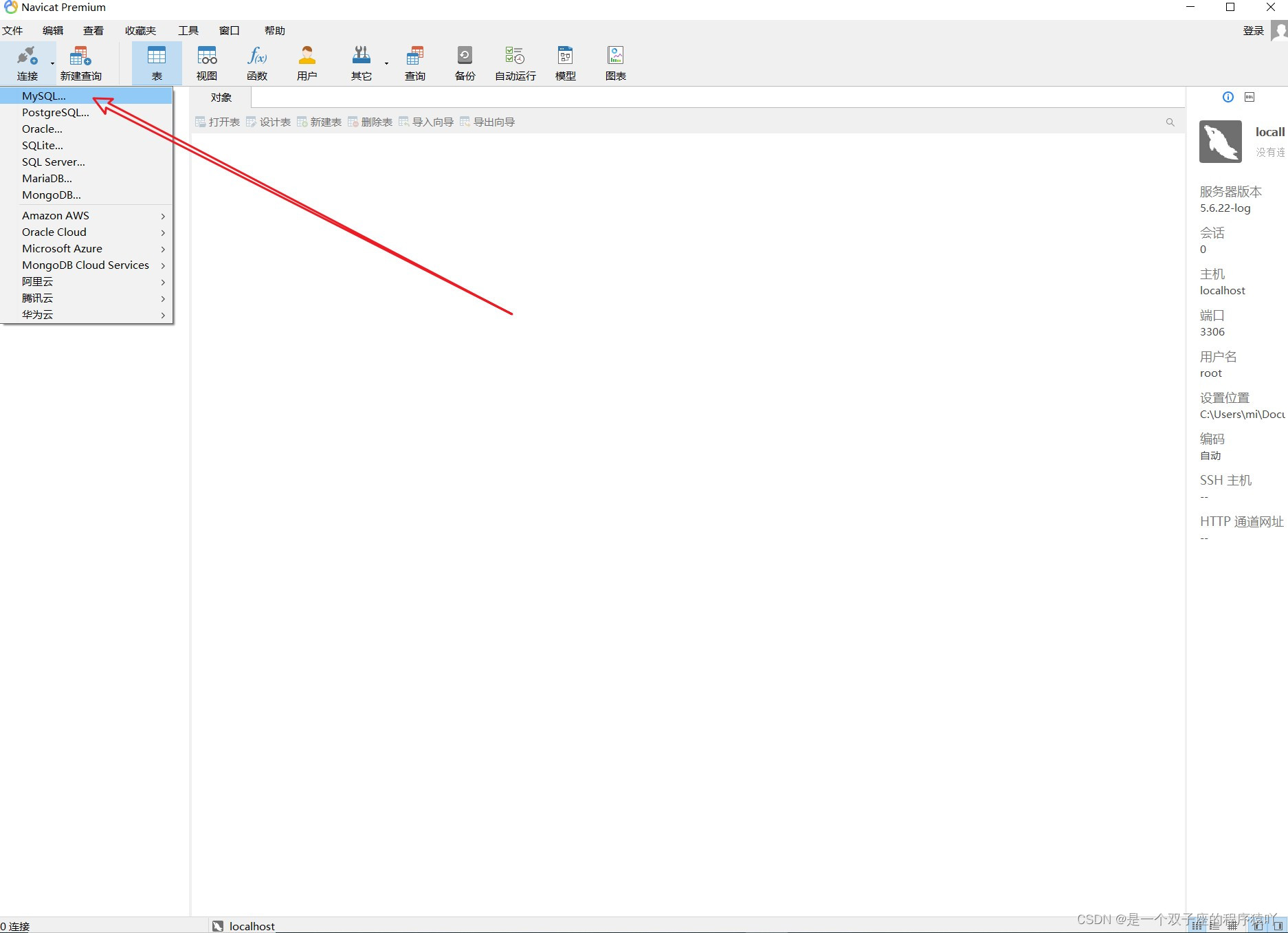Choose MariaDB... from the connection menu
1288x933 pixels.
(x=87, y=178)
